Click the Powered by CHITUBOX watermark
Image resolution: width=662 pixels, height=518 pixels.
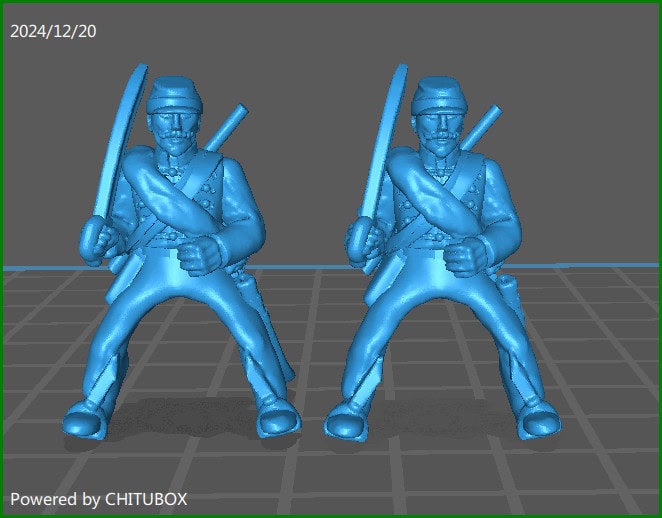tap(99, 498)
